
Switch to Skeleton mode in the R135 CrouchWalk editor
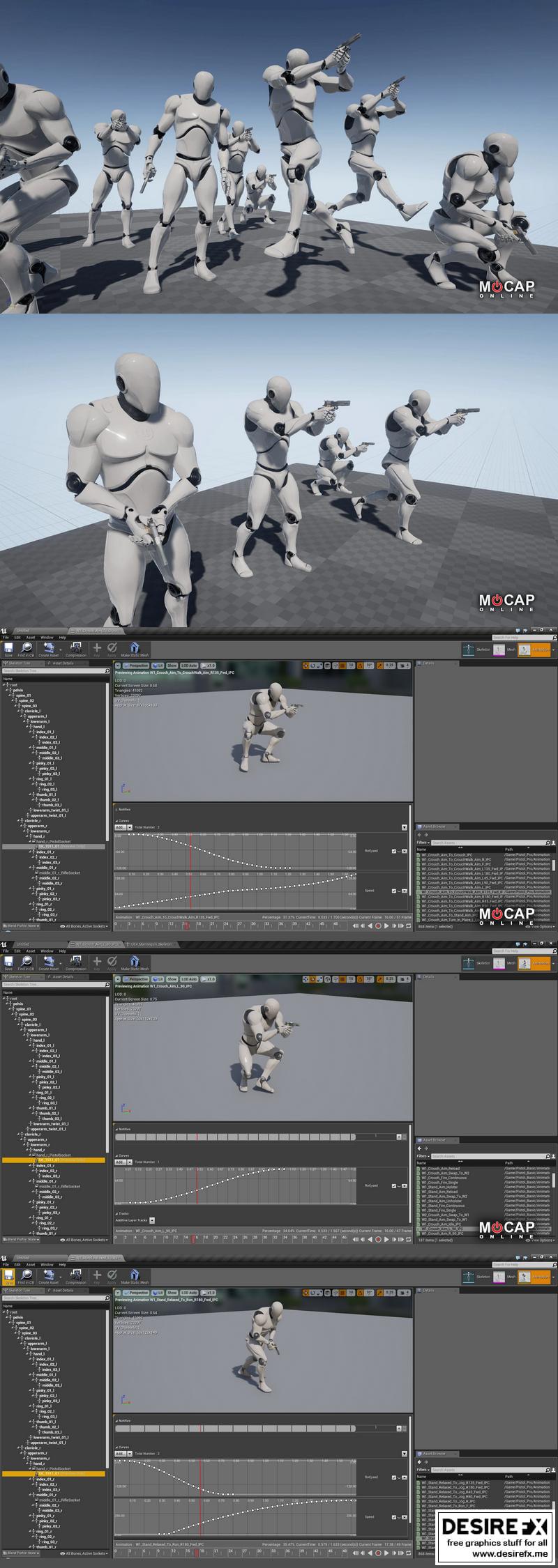point(478,650)
